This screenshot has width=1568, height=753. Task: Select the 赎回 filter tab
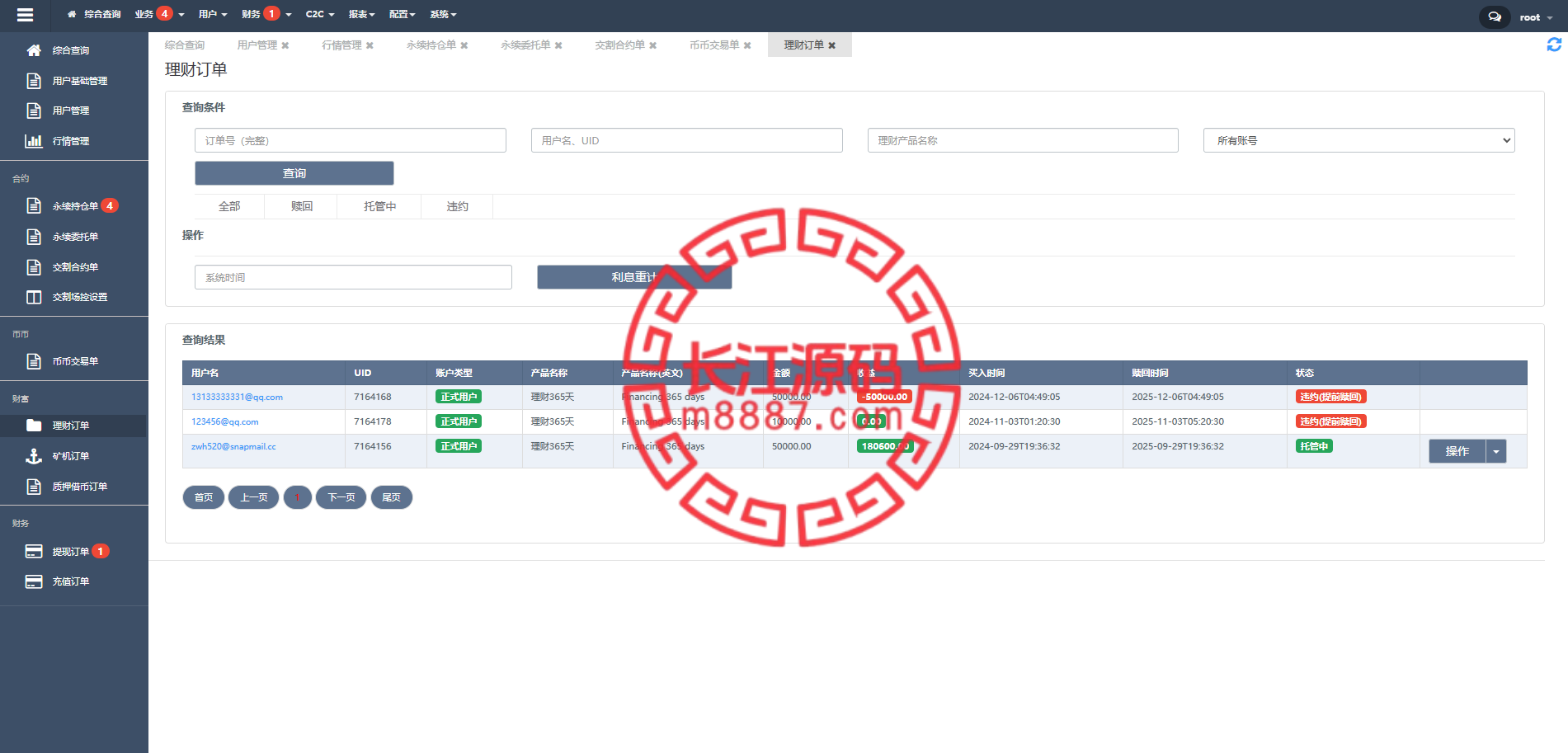[302, 206]
